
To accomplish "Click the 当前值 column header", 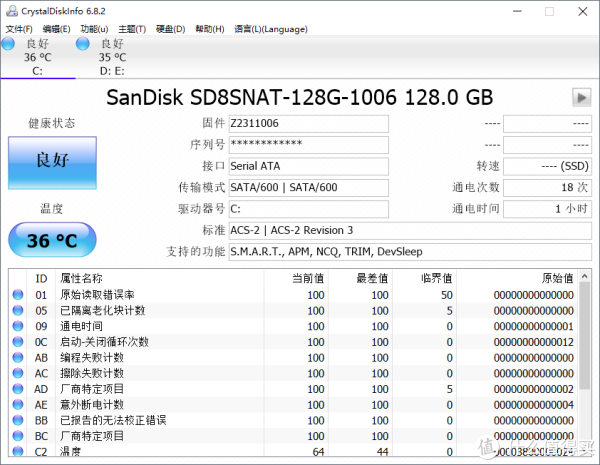I will coord(296,278).
